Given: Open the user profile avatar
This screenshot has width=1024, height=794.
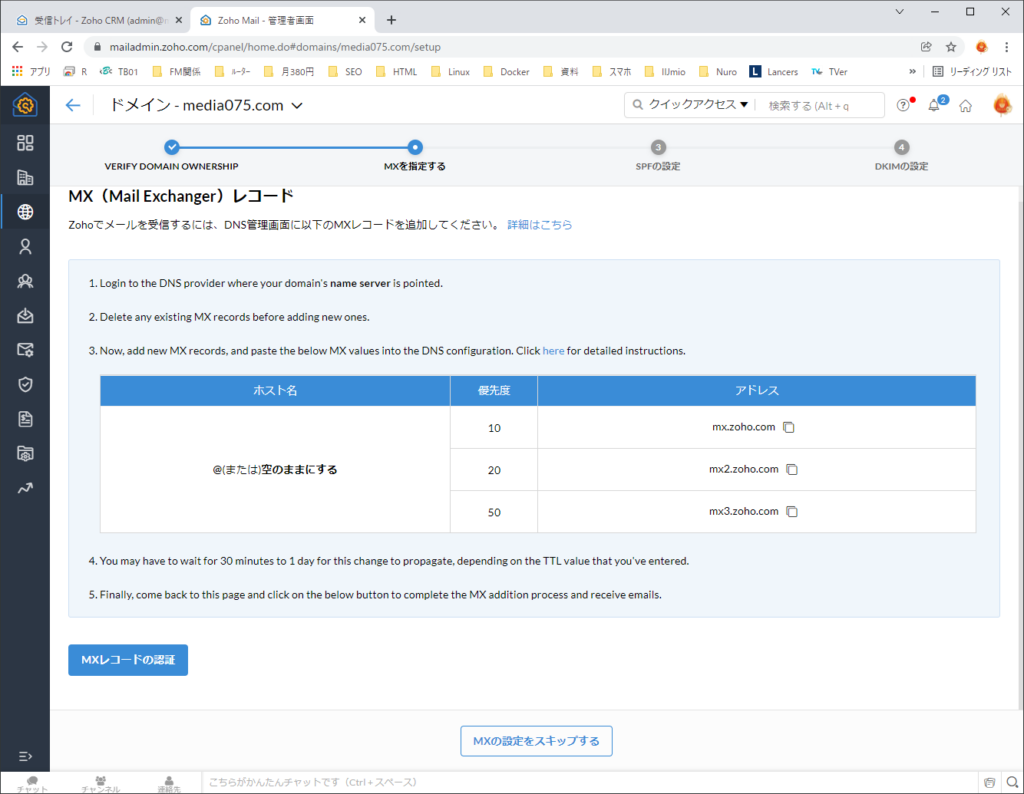Looking at the screenshot, I should (1002, 105).
